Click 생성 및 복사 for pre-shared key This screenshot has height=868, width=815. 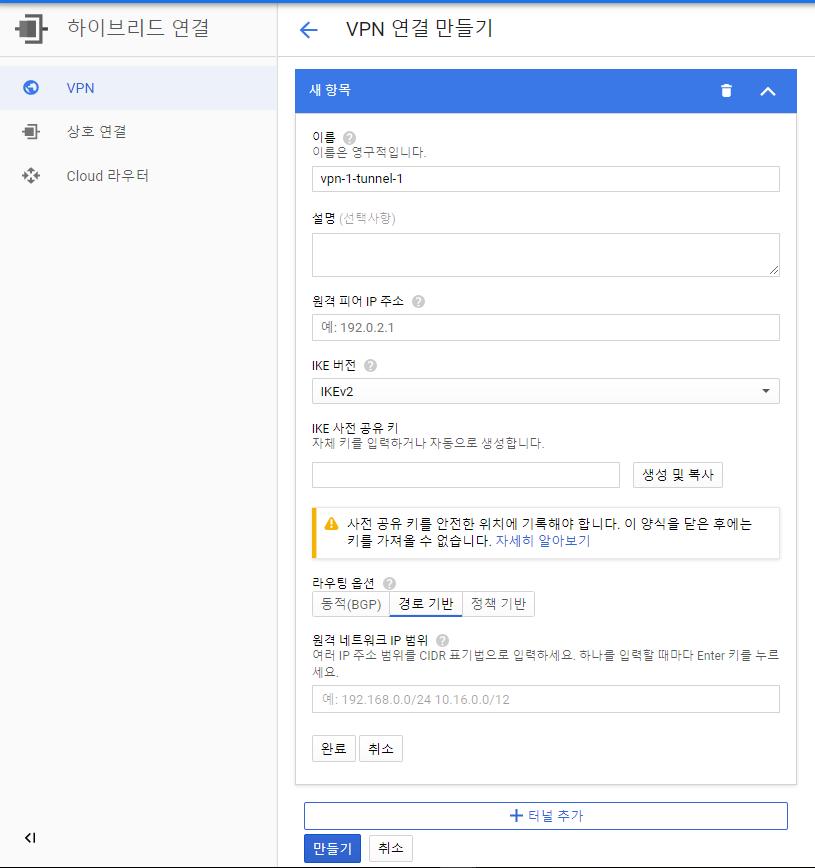coord(677,475)
